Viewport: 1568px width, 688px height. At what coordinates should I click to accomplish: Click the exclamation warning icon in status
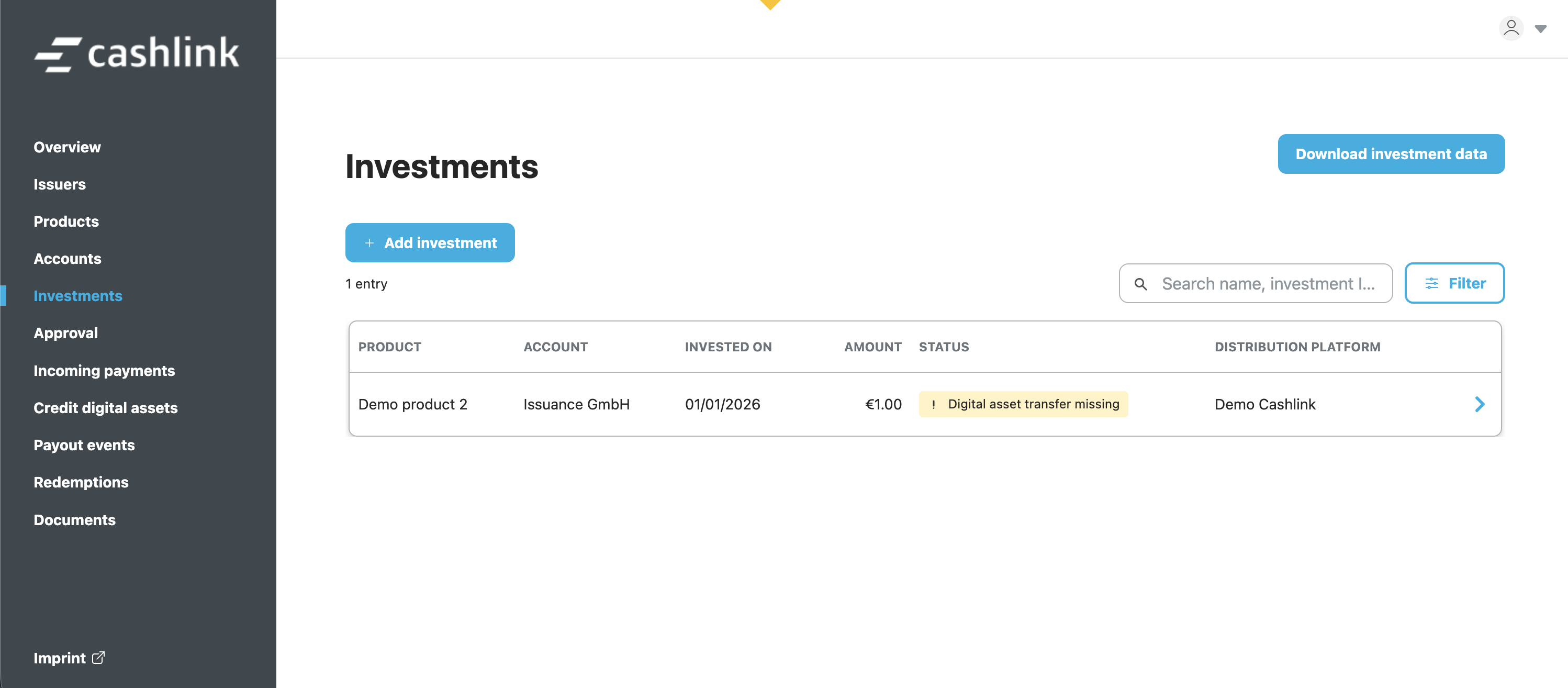(x=933, y=404)
